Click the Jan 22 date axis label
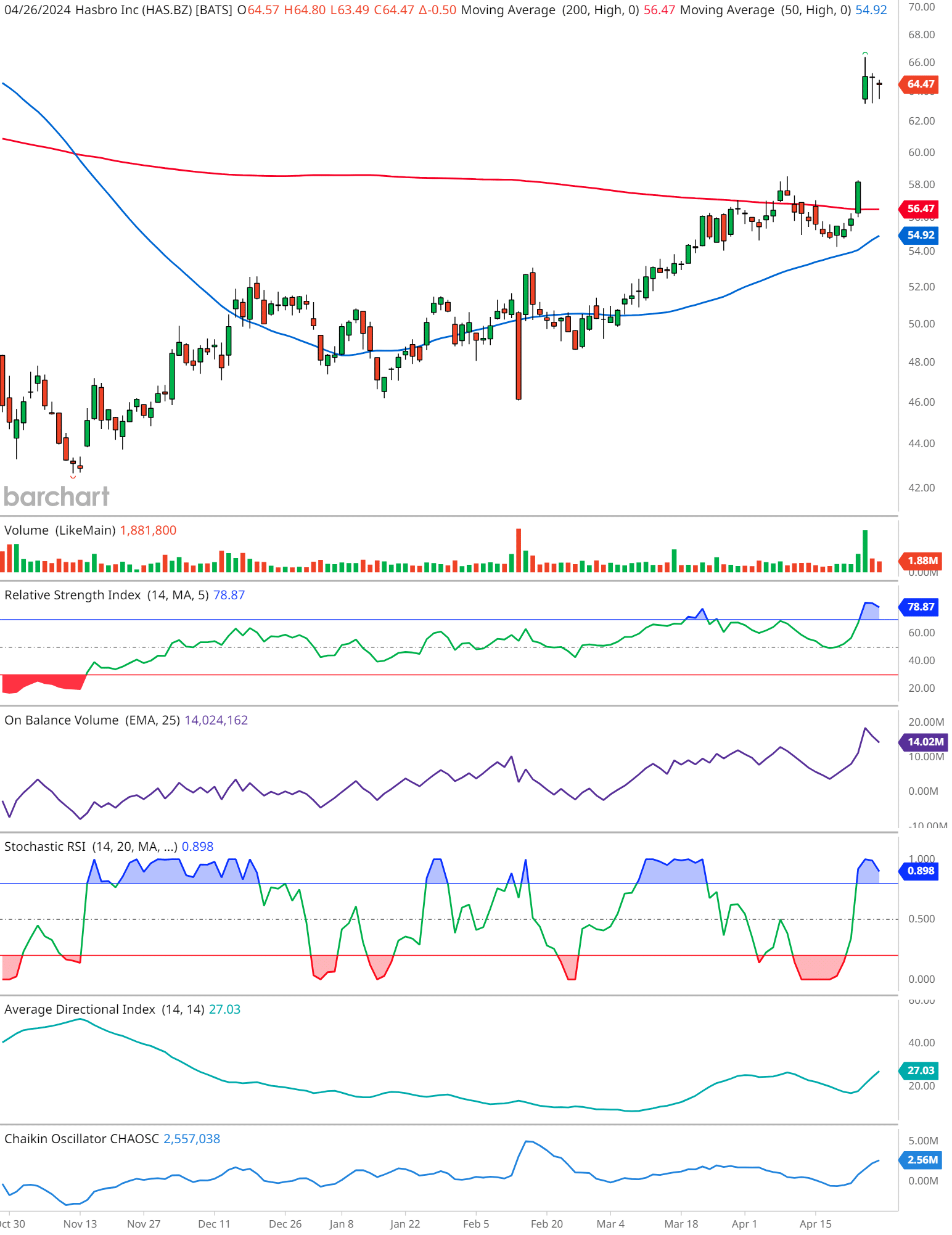The width and height of the screenshot is (952, 1235). (405, 1224)
